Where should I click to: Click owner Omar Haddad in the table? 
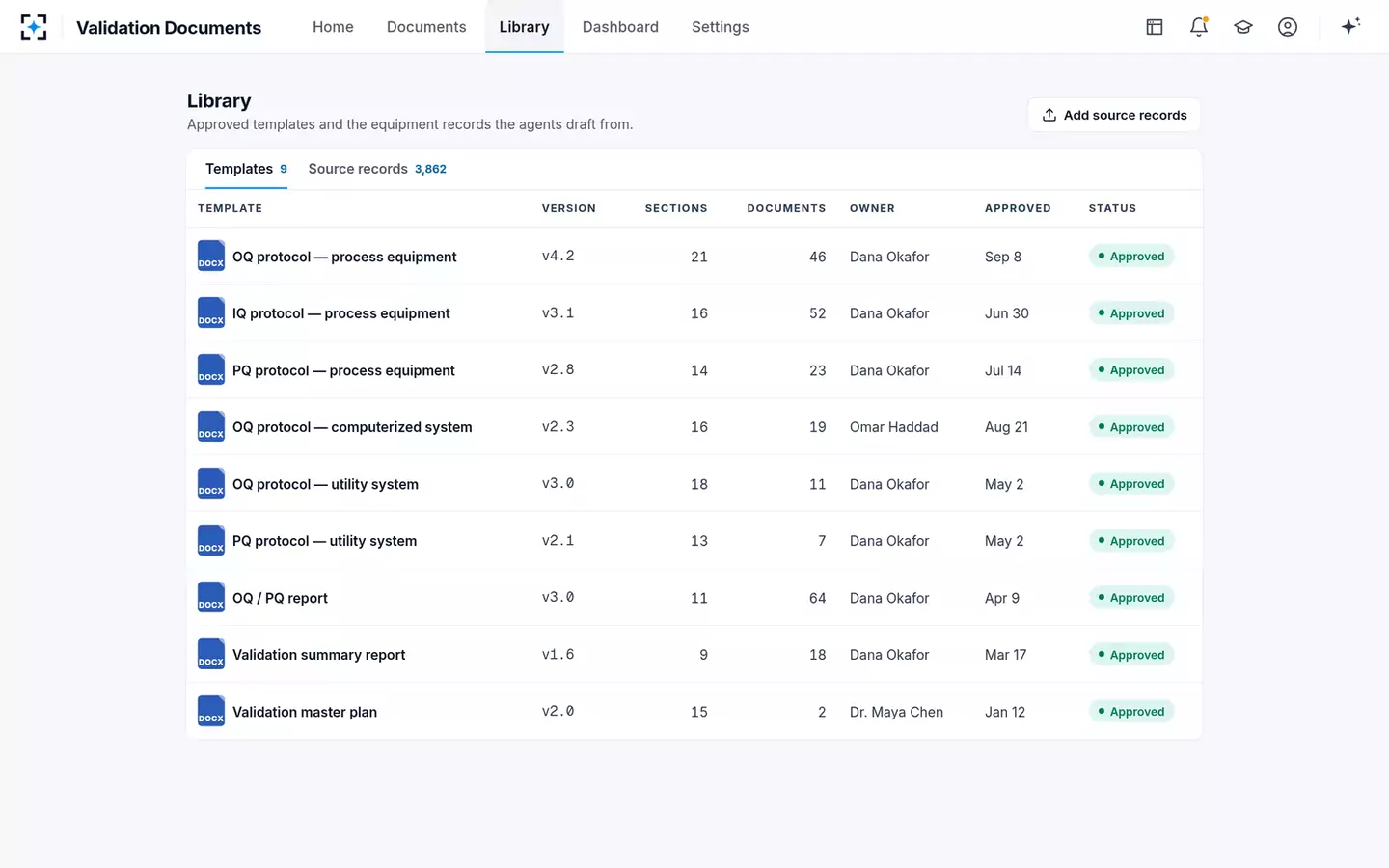point(894,427)
